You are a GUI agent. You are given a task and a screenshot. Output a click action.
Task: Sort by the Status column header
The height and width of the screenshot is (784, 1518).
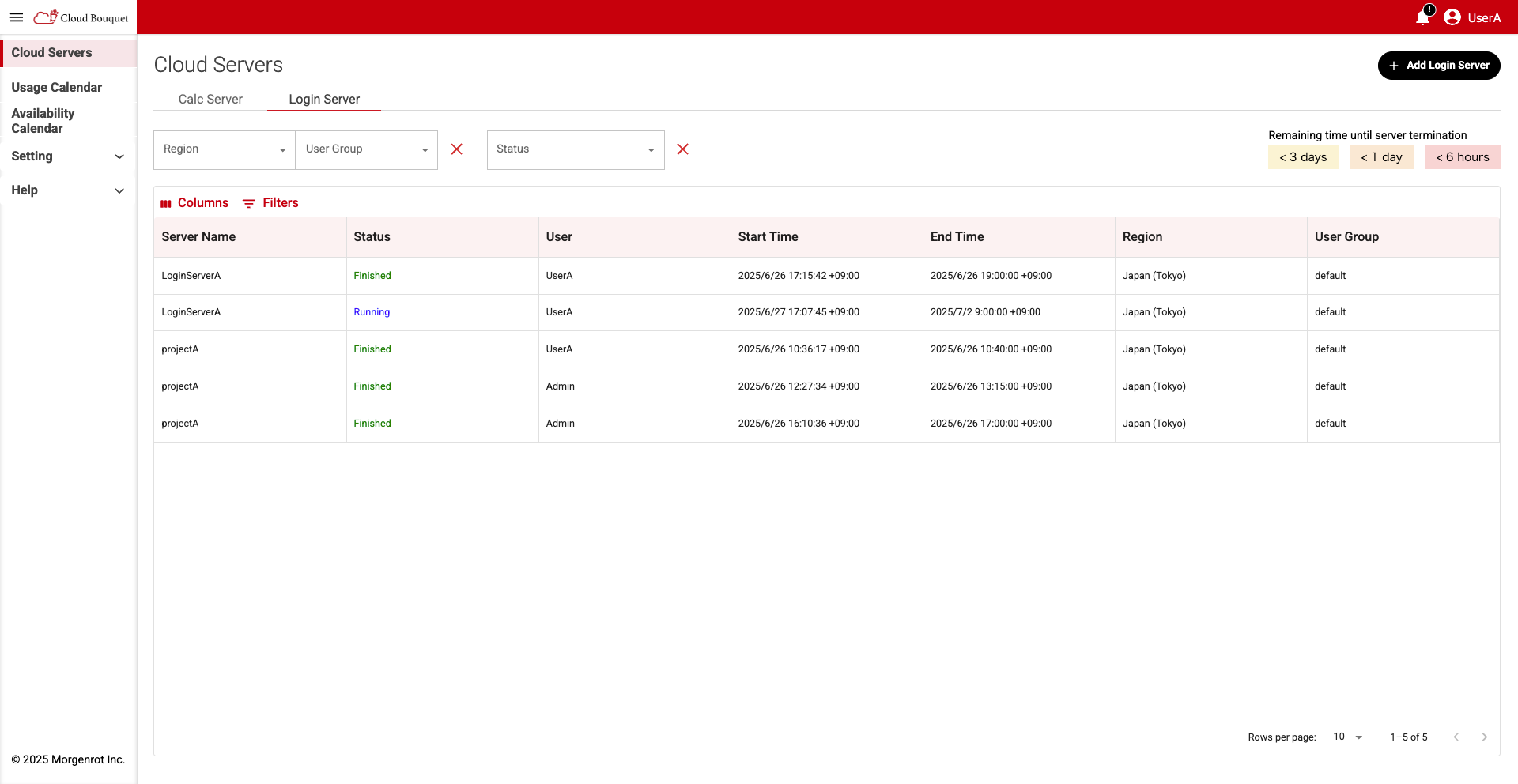pos(442,237)
